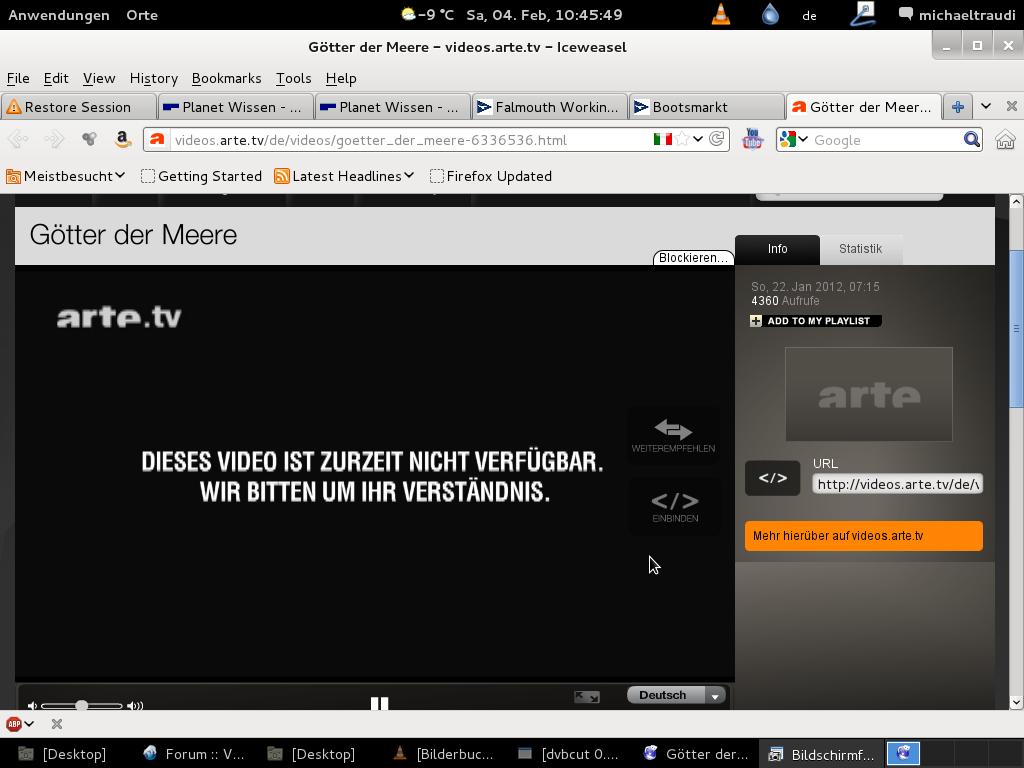Click the Adblock Plus ABP icon
Screen dimensions: 1024x768
coord(14,724)
